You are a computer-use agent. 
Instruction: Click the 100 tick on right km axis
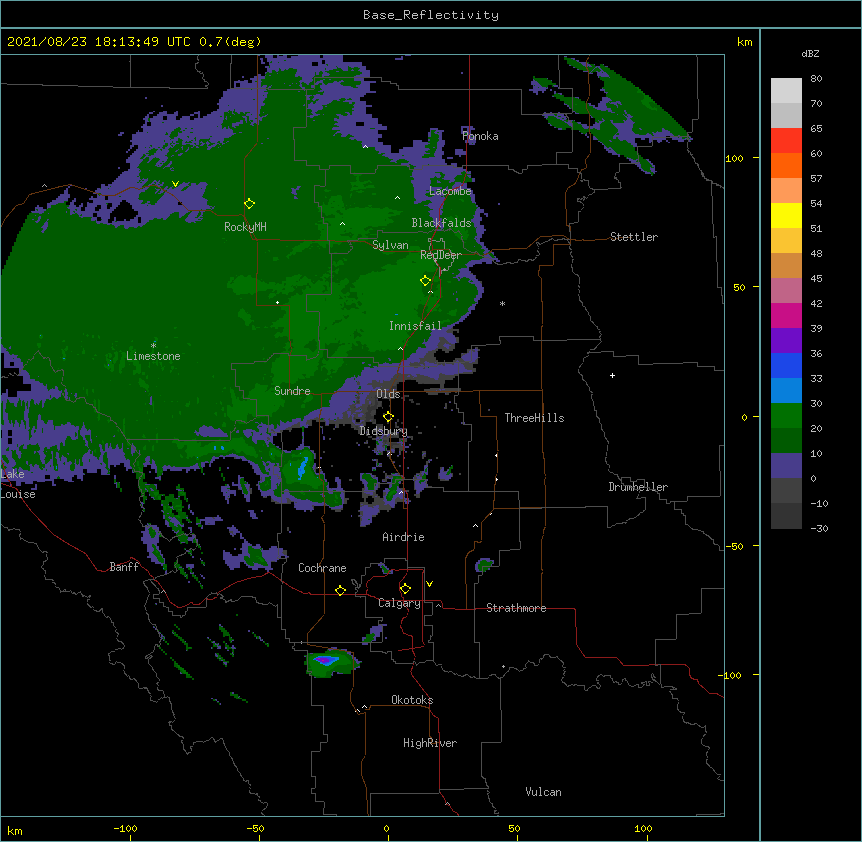pyautogui.click(x=735, y=158)
